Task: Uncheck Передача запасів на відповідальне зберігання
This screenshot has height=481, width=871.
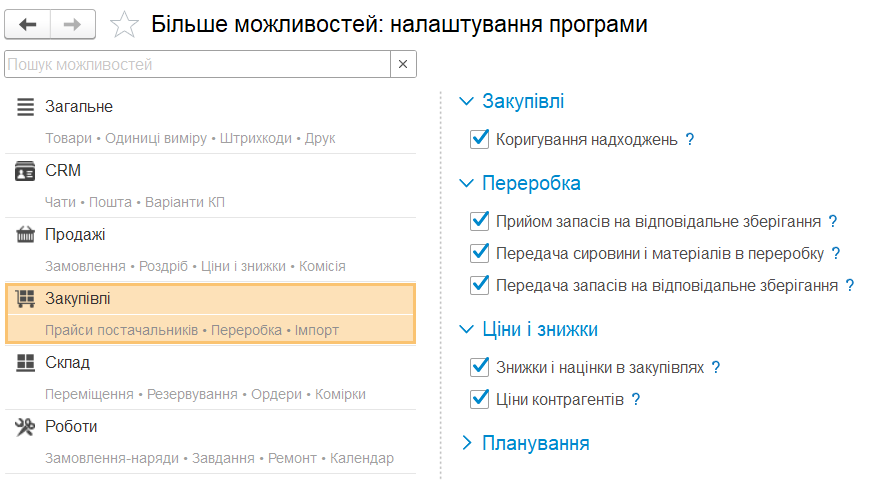Action: click(x=479, y=285)
